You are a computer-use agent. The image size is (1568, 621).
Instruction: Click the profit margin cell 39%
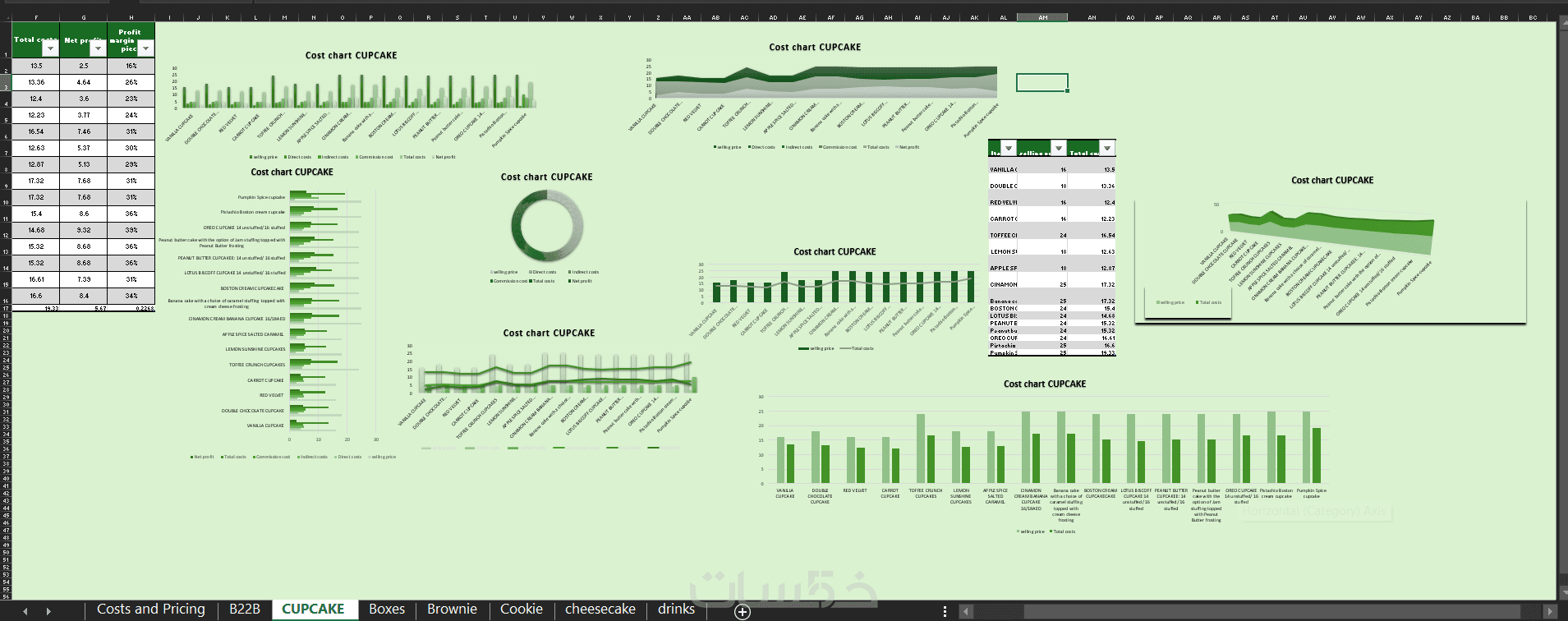(131, 230)
